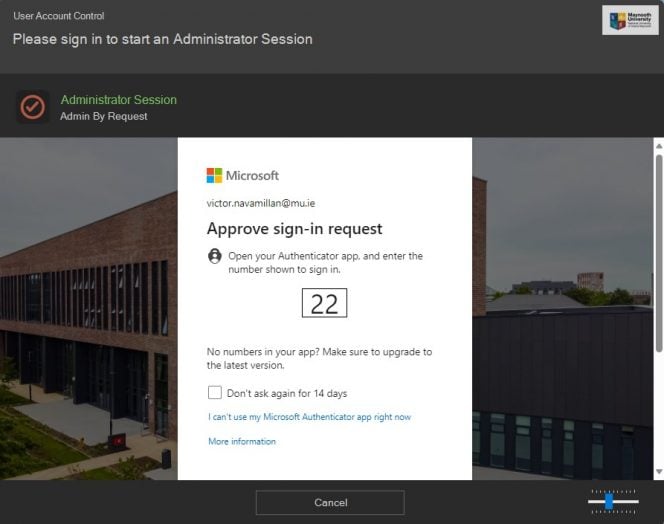Image resolution: width=664 pixels, height=524 pixels.
Task: Click the Approve sign-in request heading
Action: point(294,229)
